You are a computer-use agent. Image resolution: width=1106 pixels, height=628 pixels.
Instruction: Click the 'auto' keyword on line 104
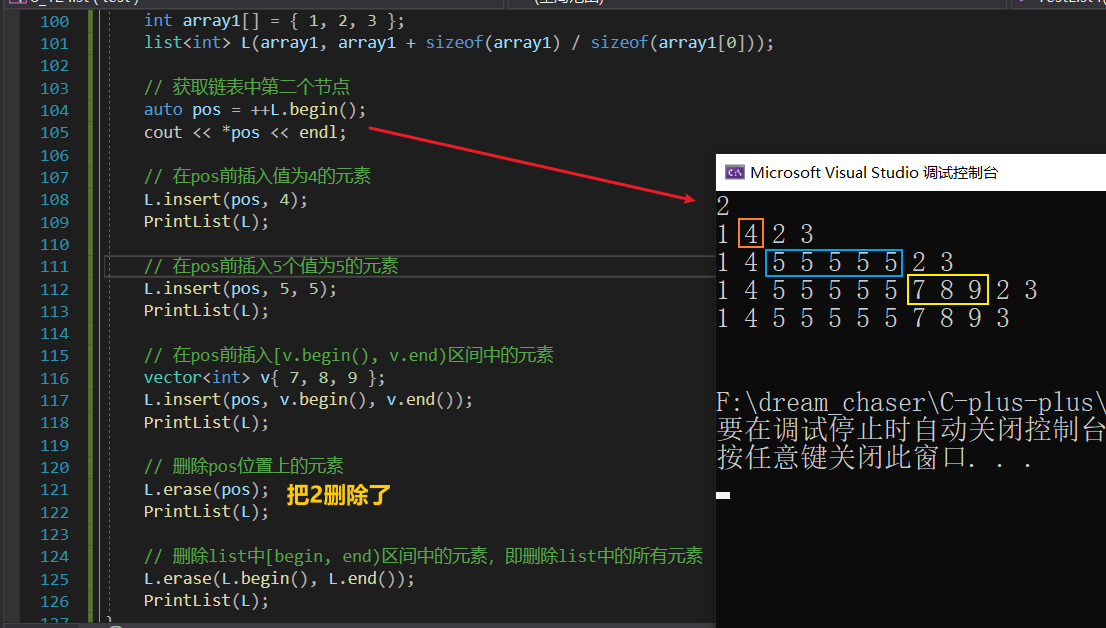163,109
